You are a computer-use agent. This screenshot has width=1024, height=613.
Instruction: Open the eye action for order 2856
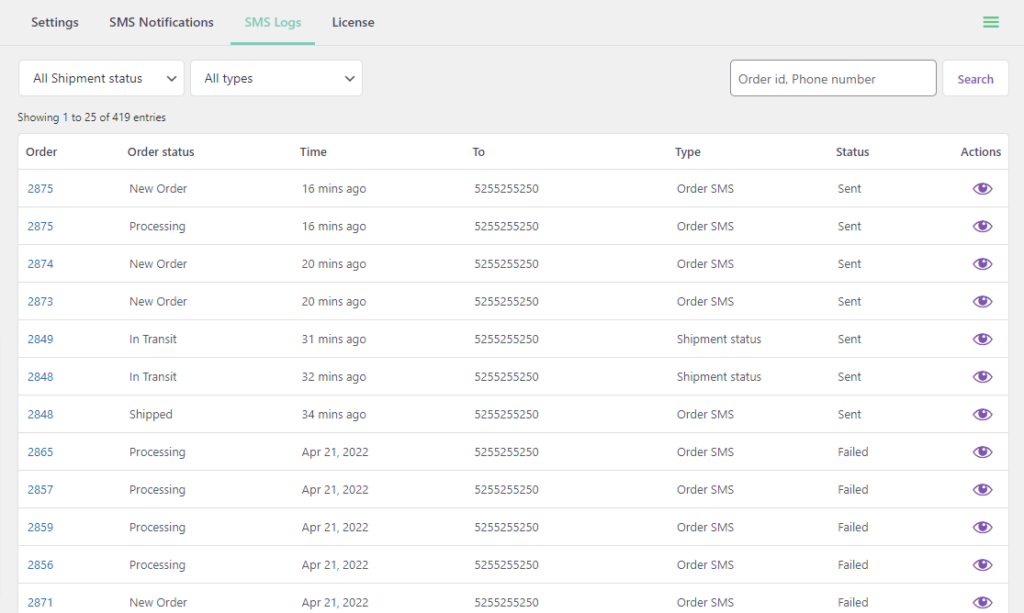coord(982,564)
